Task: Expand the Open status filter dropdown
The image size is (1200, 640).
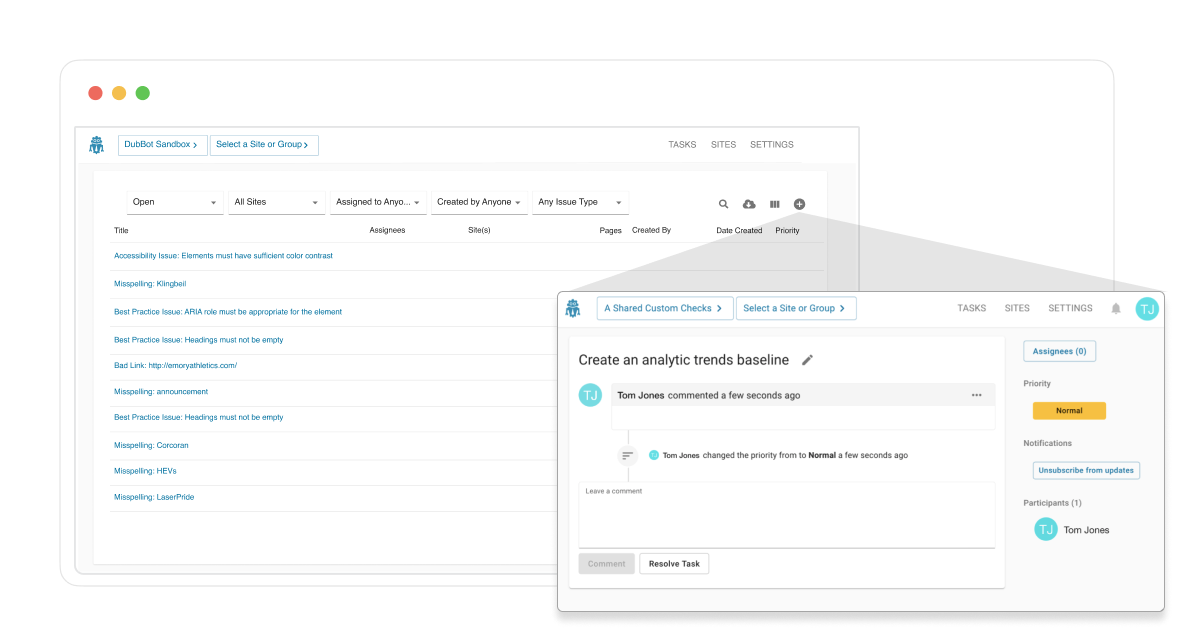Action: pos(175,202)
